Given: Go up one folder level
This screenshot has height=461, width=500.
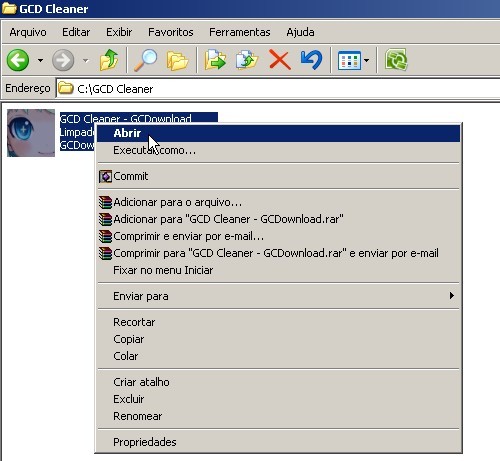Looking at the screenshot, I should 109,60.
